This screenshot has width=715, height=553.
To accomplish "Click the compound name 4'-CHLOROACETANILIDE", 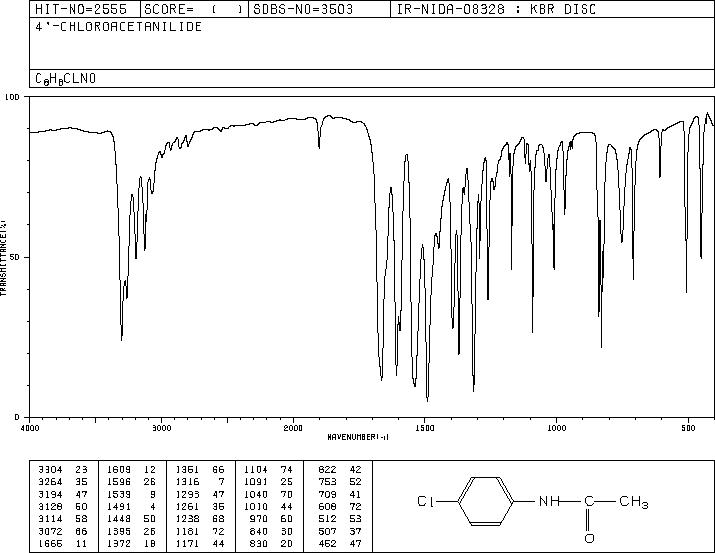I will tap(119, 26).
